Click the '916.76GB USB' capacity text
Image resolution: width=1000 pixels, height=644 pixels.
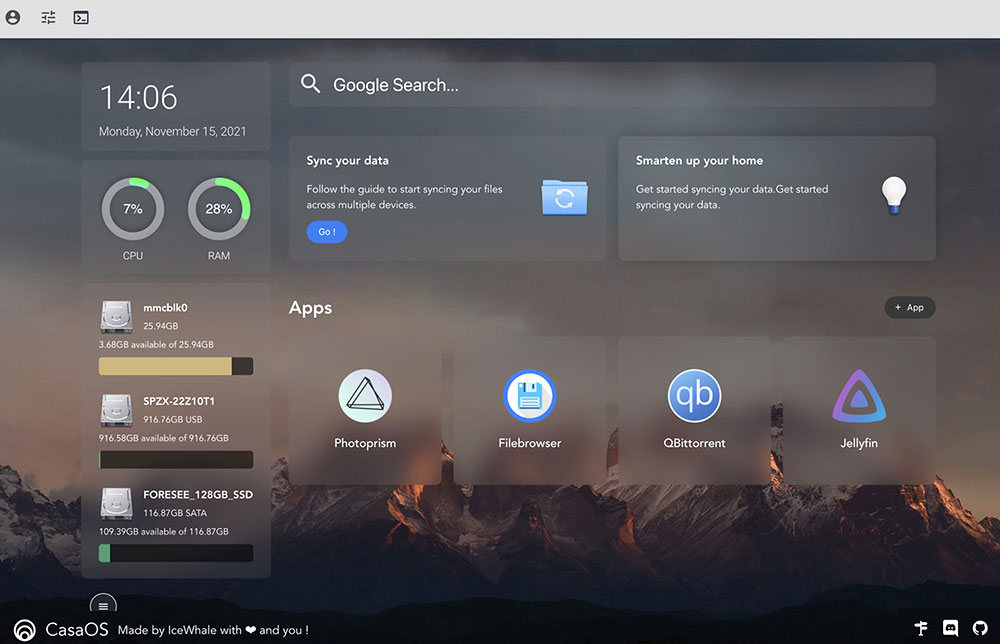172,420
